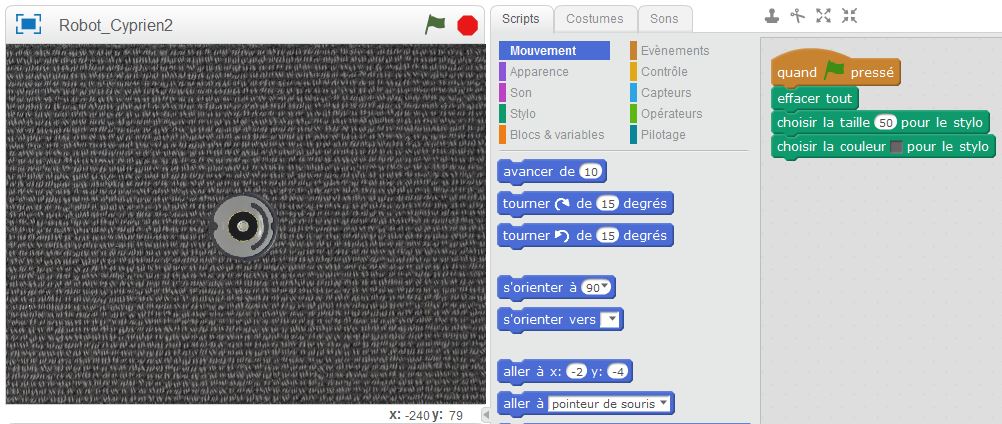Select the duplicate stamp tool

(x=772, y=15)
